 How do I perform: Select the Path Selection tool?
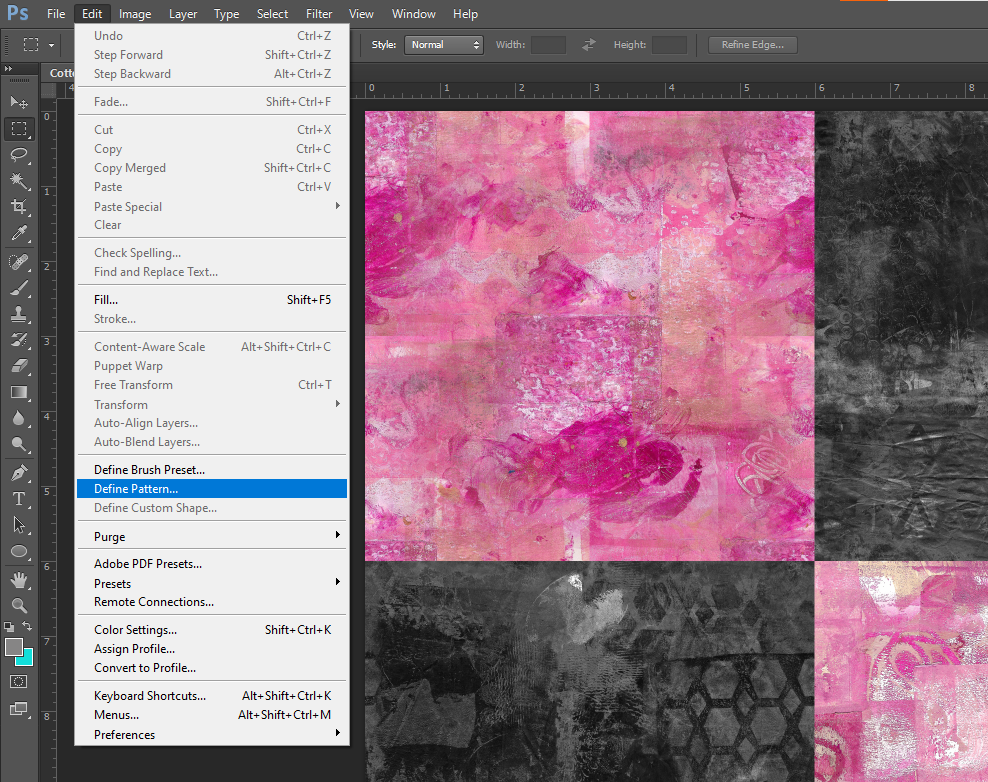click(19, 525)
